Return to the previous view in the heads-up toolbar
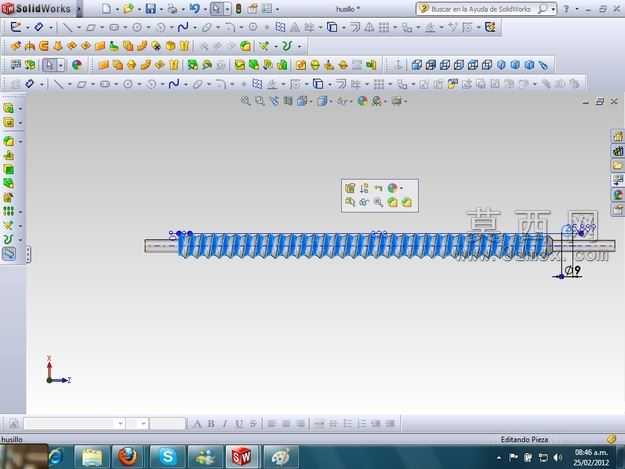 pos(274,101)
